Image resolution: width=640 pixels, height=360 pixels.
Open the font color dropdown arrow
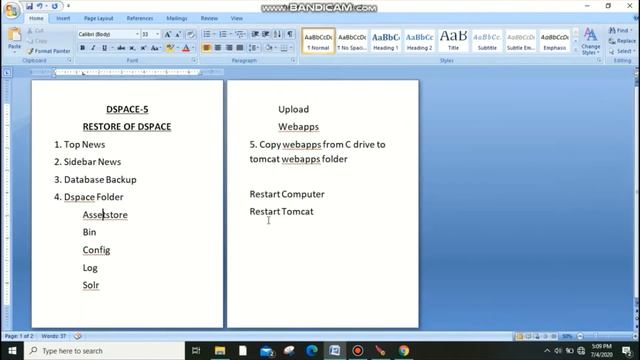(193, 48)
